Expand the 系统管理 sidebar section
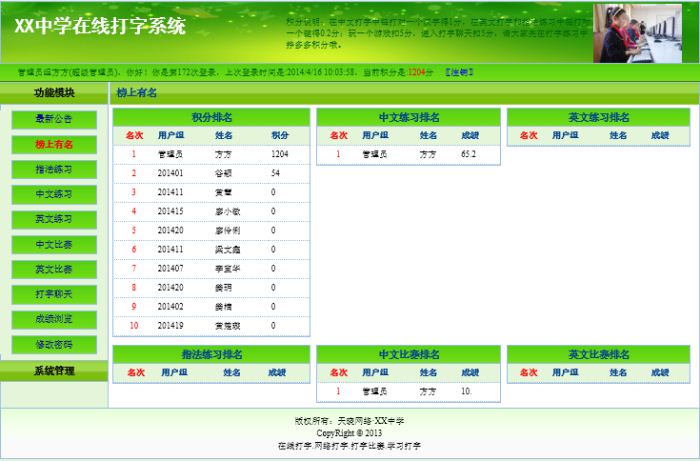 pyautogui.click(x=54, y=371)
